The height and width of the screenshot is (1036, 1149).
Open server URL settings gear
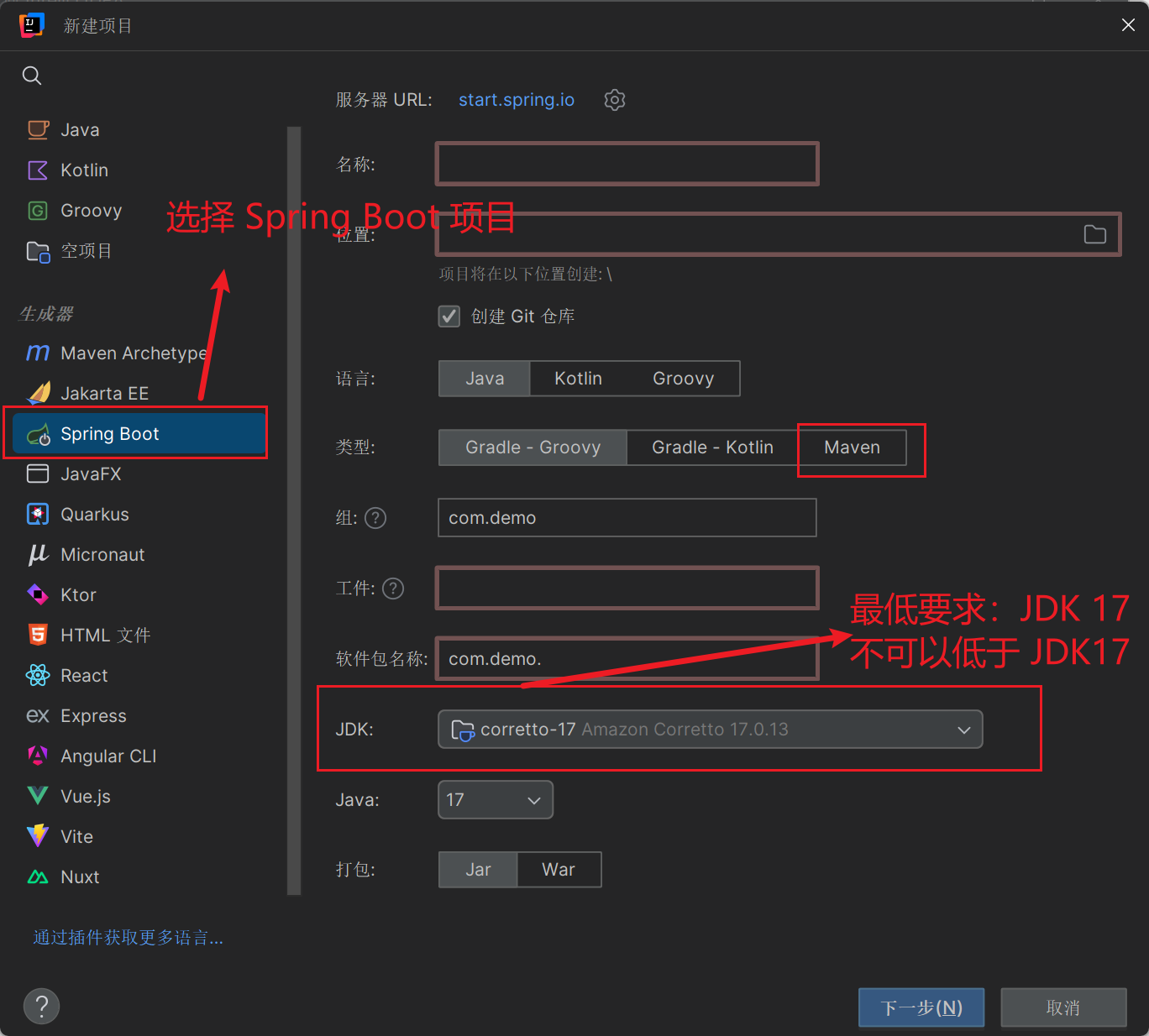pyautogui.click(x=615, y=100)
